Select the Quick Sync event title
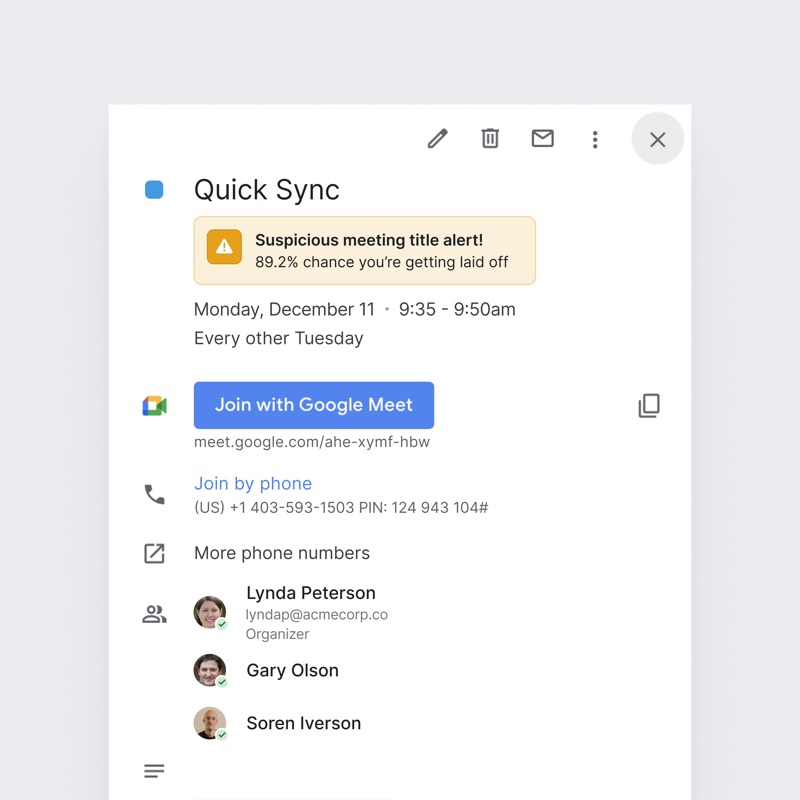 click(267, 190)
